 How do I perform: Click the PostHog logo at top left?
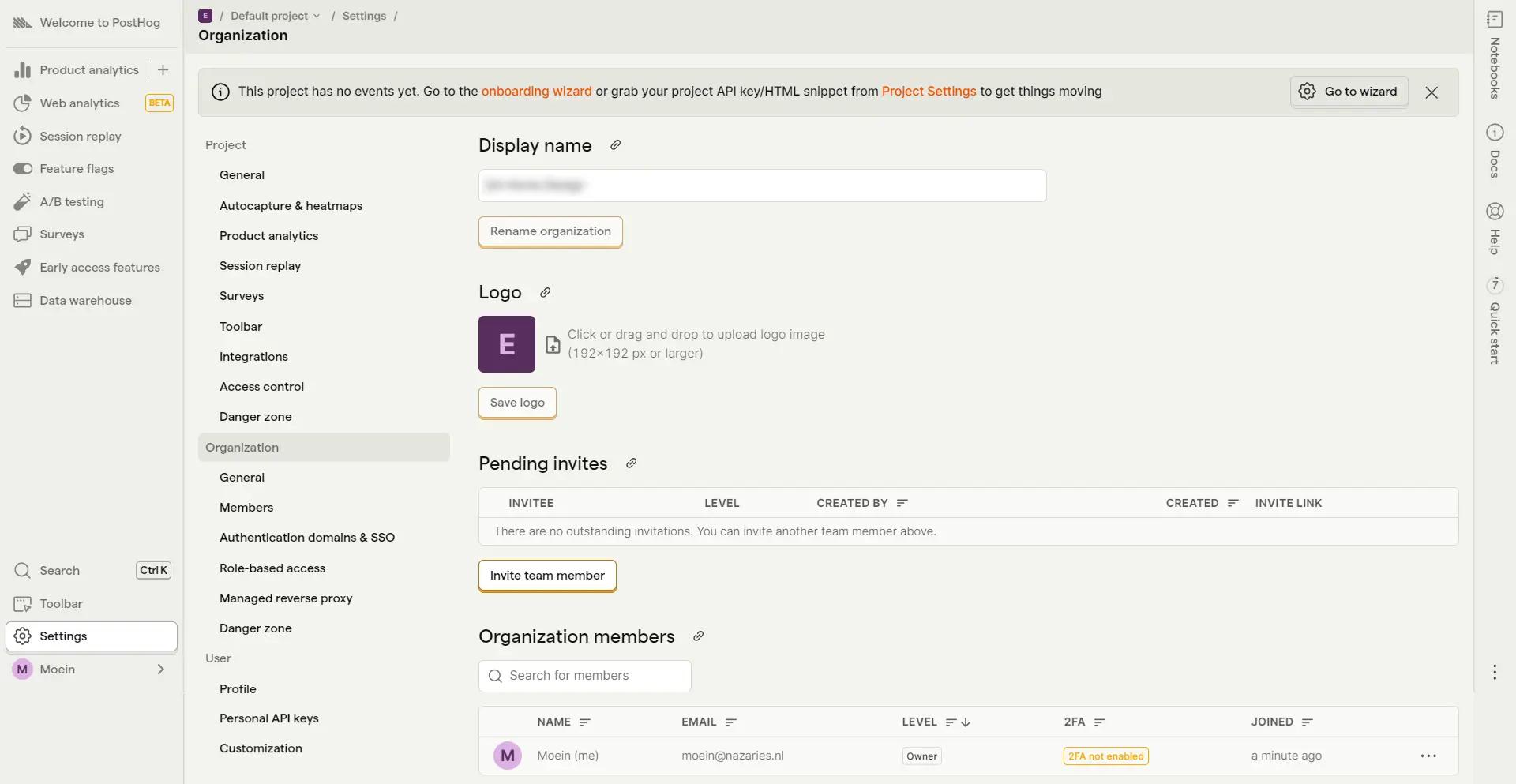pos(23,23)
